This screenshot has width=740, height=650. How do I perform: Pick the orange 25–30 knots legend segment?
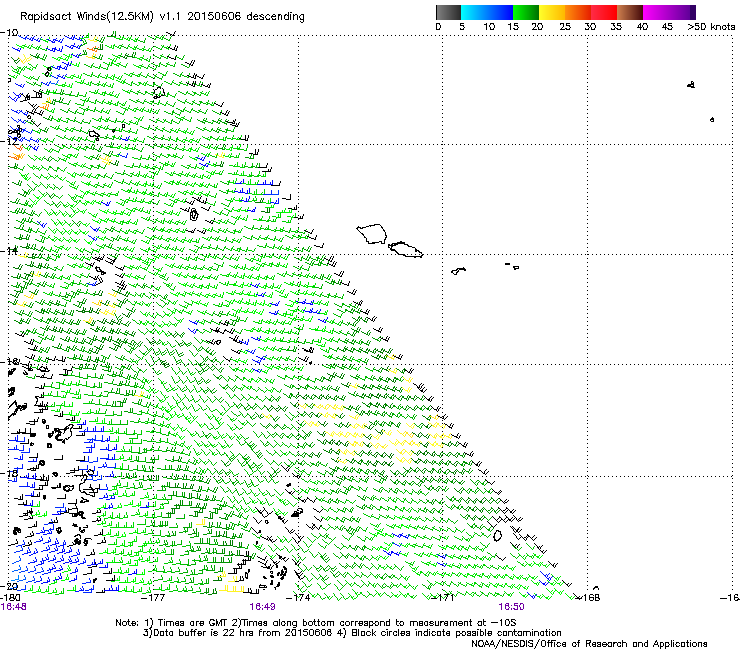pos(578,12)
